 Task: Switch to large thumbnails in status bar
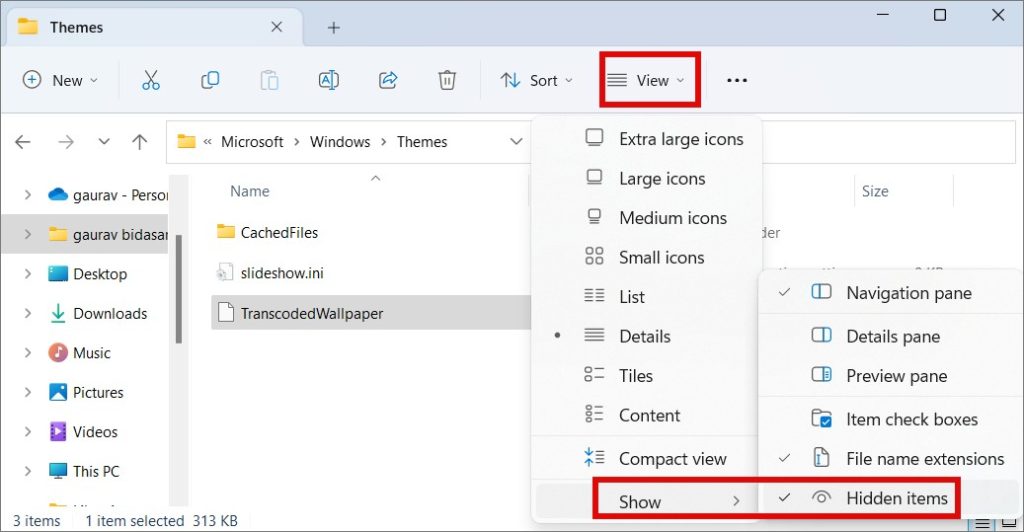pos(1009,524)
